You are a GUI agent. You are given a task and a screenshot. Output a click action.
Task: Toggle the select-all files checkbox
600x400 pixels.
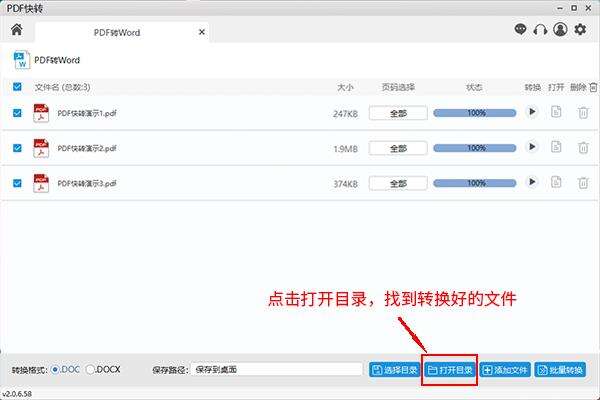(x=17, y=87)
